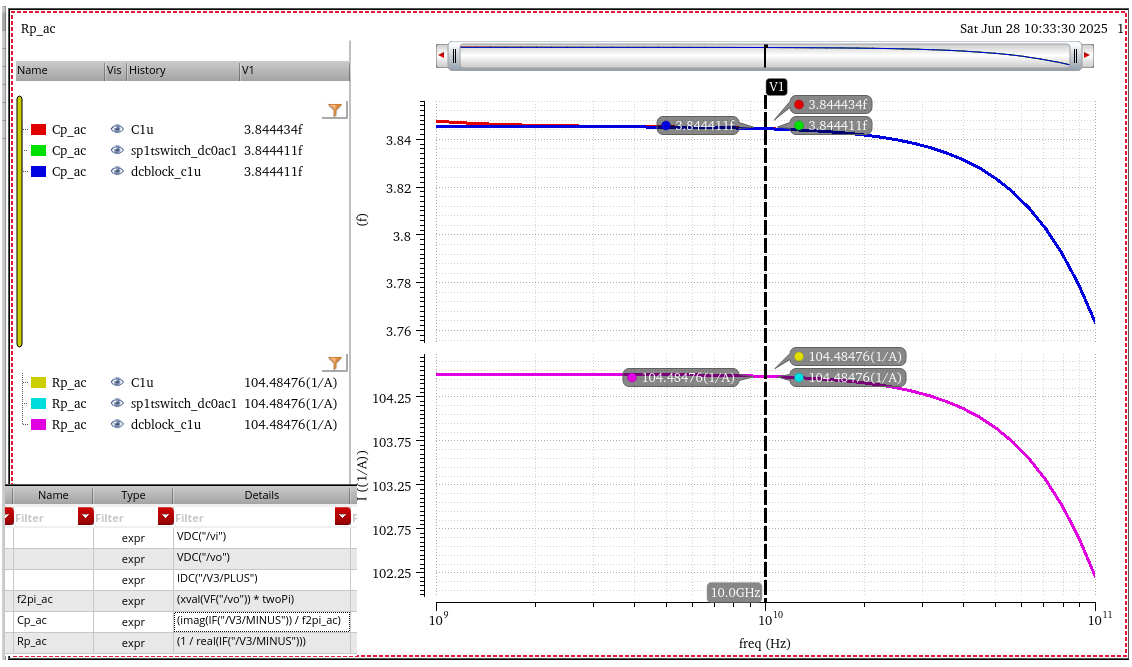Click the filter funnel icon above Rp_ac traces
Viewport: 1132px width, 667px height.
coord(335,363)
